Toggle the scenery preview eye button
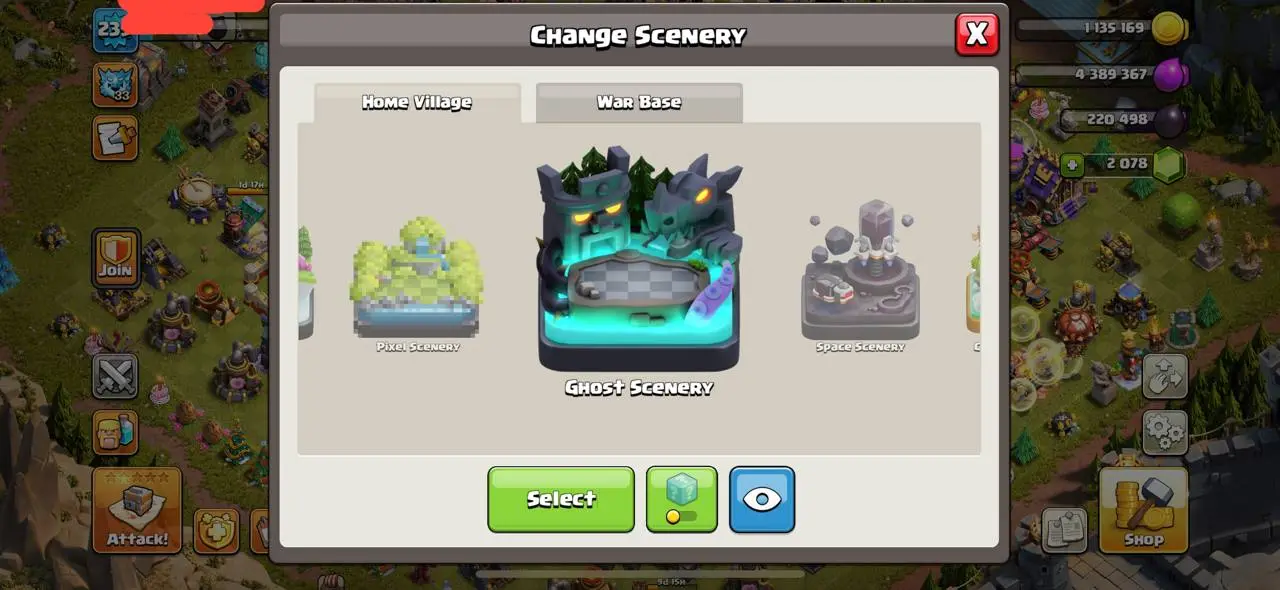The width and height of the screenshot is (1280, 590). 762,499
